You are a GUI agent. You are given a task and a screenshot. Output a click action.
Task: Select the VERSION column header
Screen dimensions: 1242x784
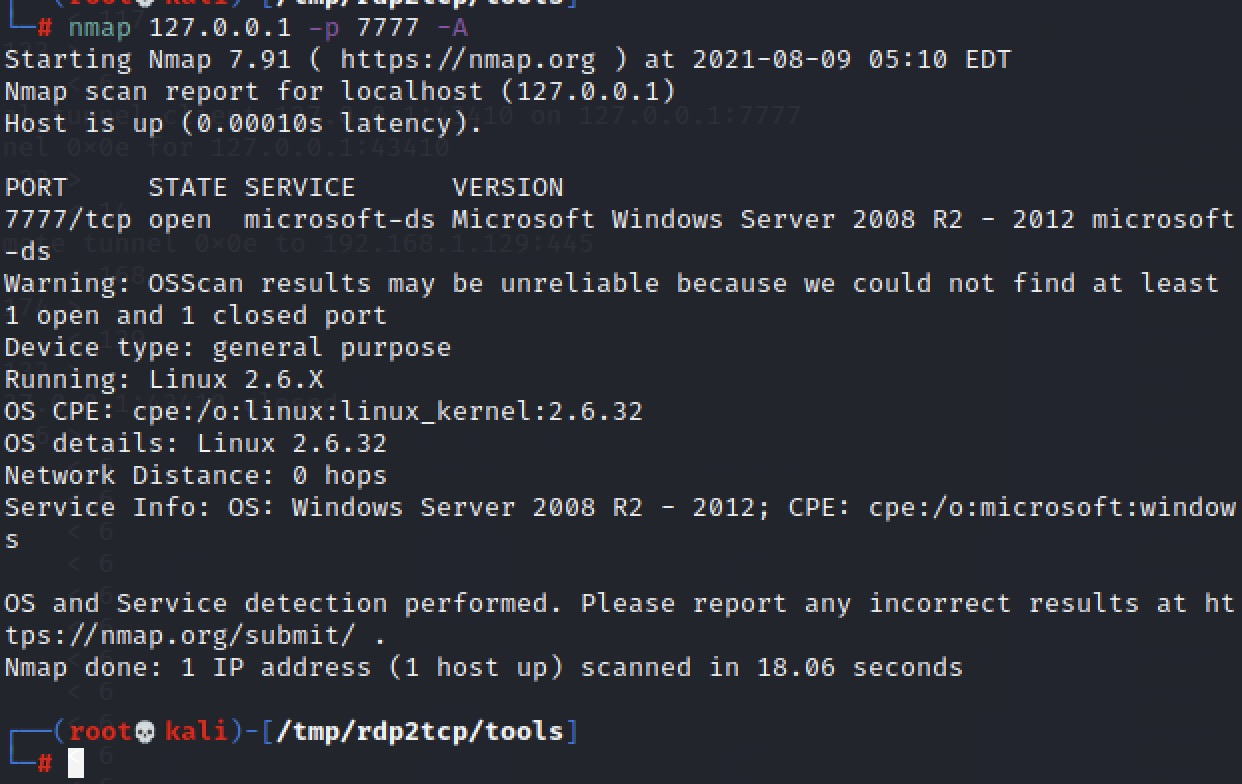click(x=507, y=188)
